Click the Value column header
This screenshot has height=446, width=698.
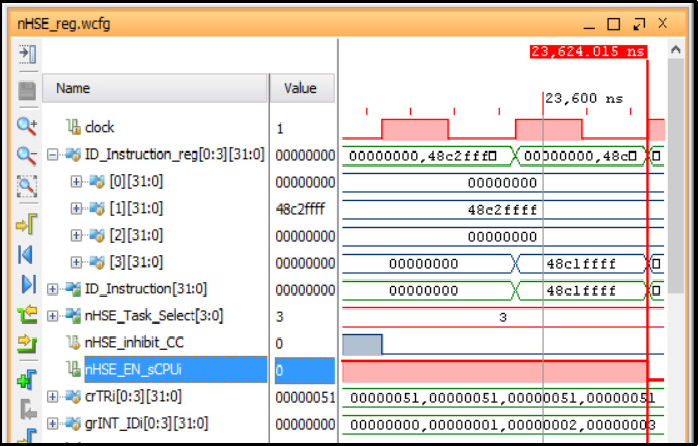[x=300, y=88]
